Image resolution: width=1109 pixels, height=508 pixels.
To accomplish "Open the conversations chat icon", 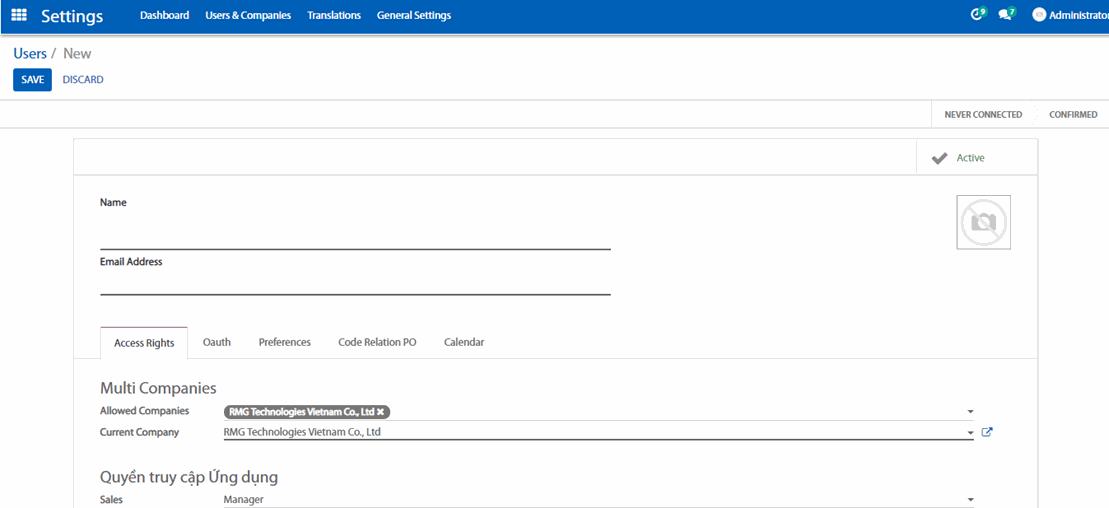I will click(x=1005, y=15).
